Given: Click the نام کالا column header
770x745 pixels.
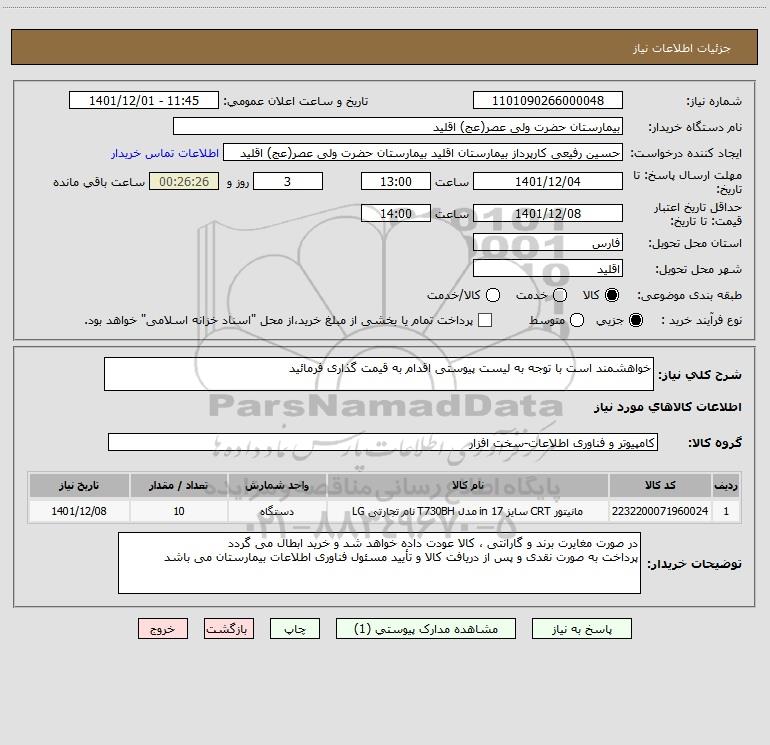Looking at the screenshot, I should tap(468, 485).
